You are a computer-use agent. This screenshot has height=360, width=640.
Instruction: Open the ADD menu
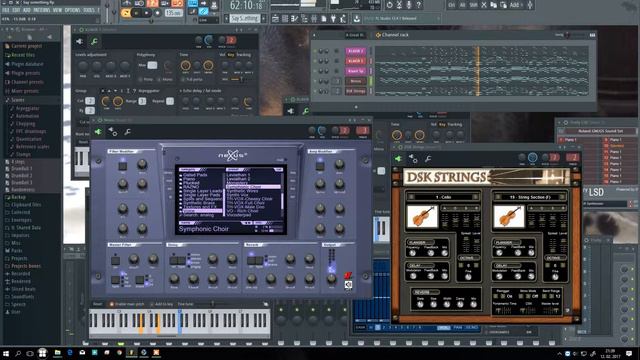27,10
